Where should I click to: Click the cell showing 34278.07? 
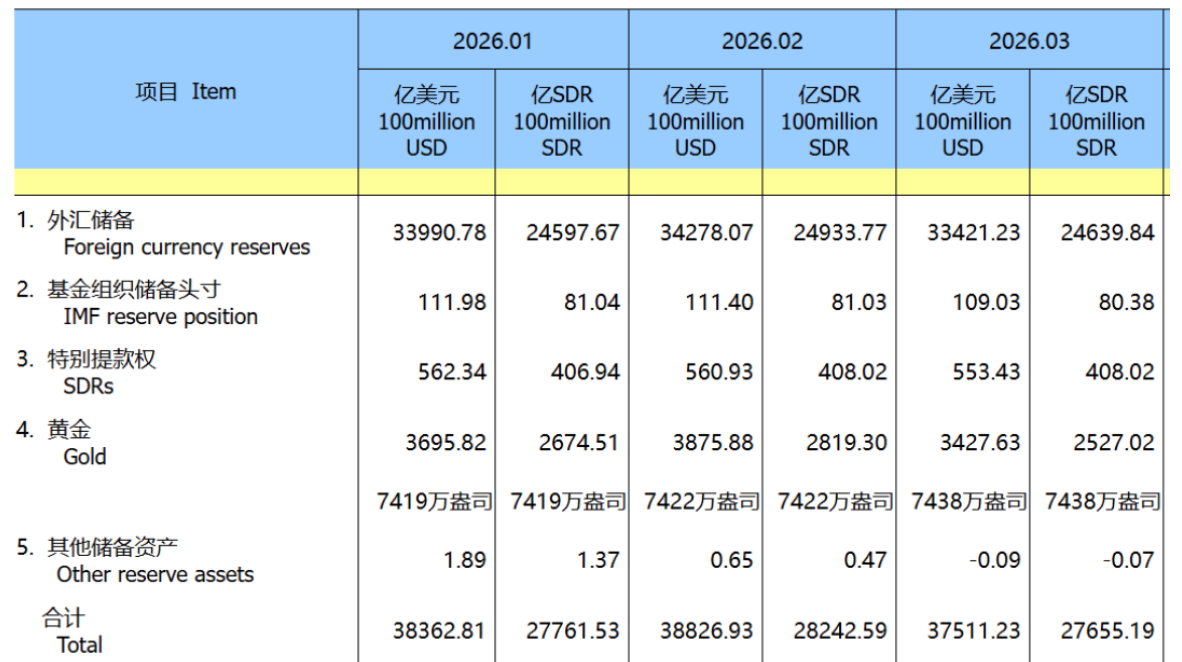[706, 233]
